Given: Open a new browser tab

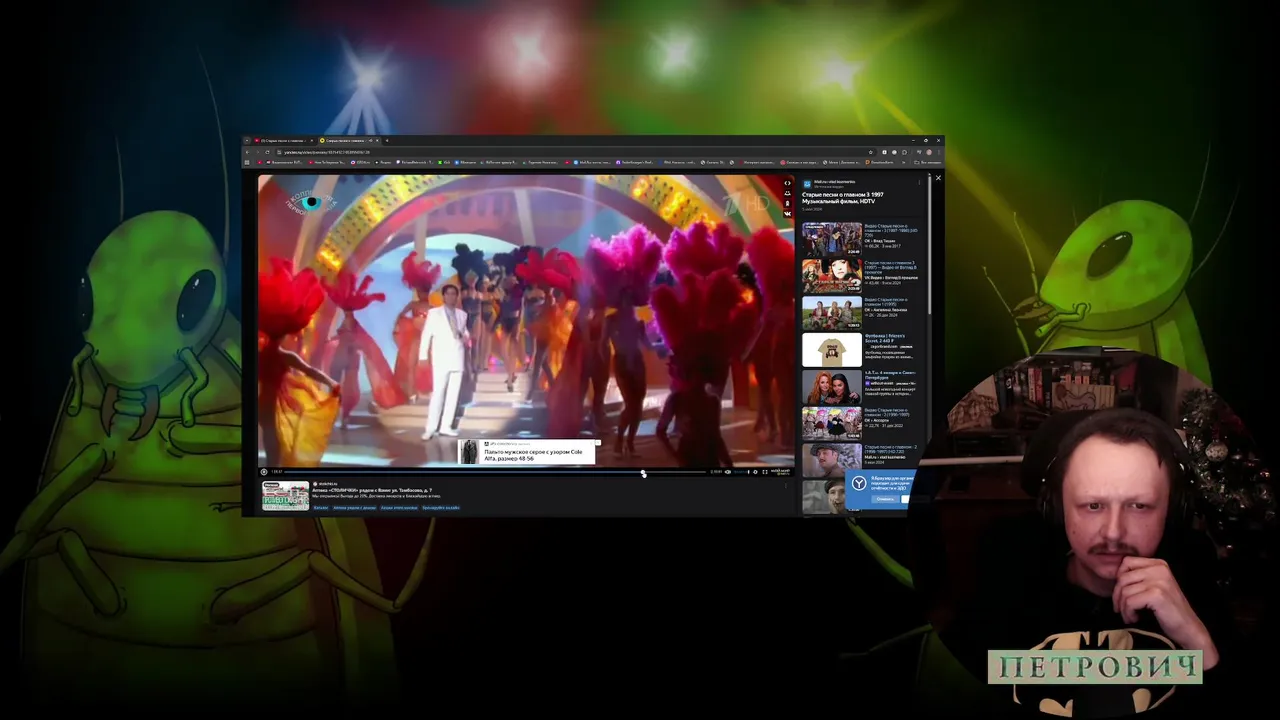Looking at the screenshot, I should pos(387,140).
